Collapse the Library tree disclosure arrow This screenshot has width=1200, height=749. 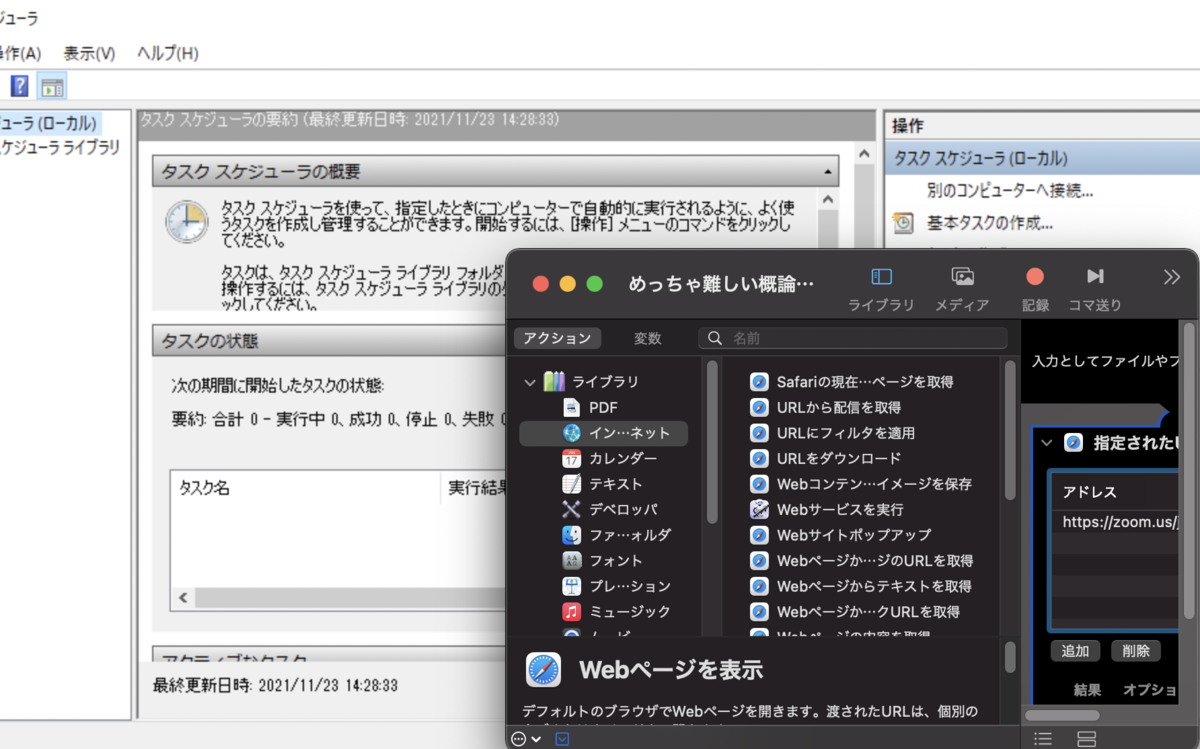tap(530, 382)
